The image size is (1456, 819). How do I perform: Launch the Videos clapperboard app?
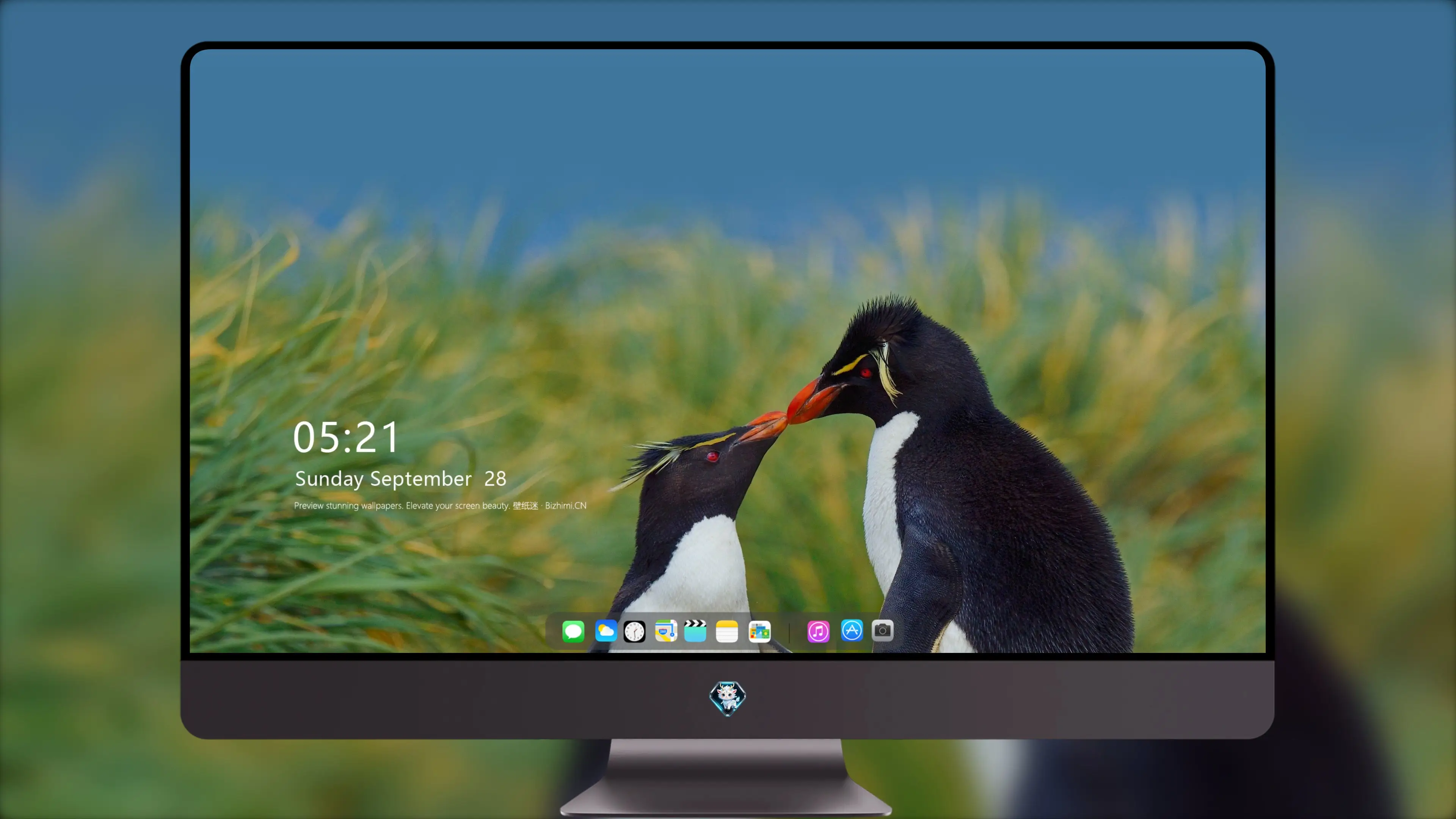(695, 631)
